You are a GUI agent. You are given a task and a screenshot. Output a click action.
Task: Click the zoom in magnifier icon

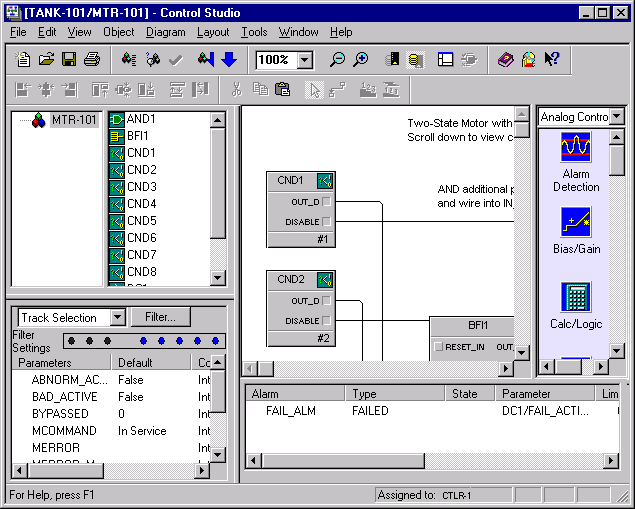(360, 60)
